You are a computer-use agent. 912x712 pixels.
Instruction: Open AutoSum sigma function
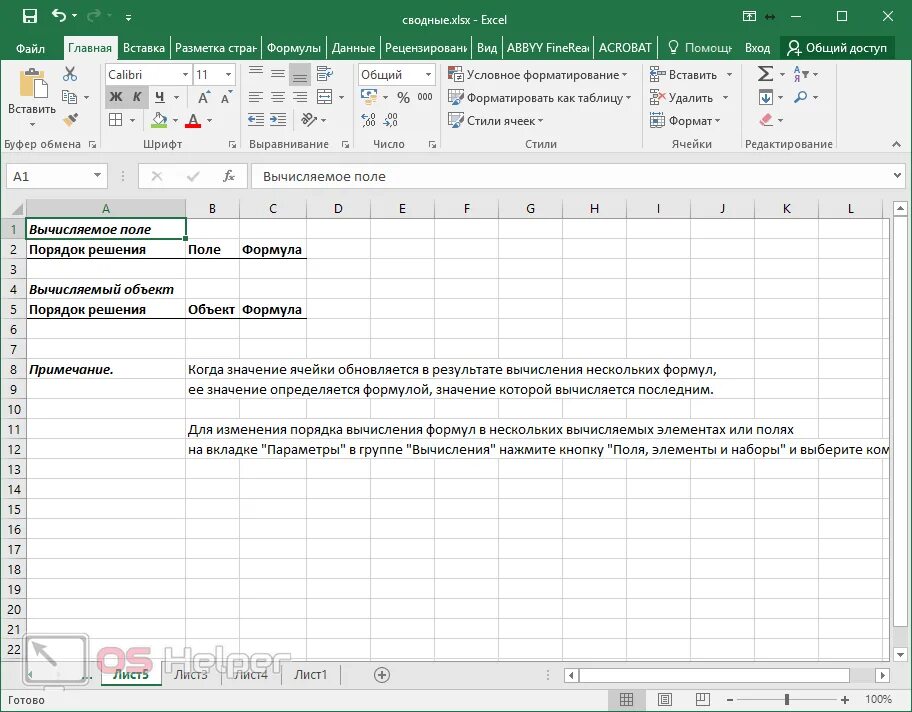765,74
